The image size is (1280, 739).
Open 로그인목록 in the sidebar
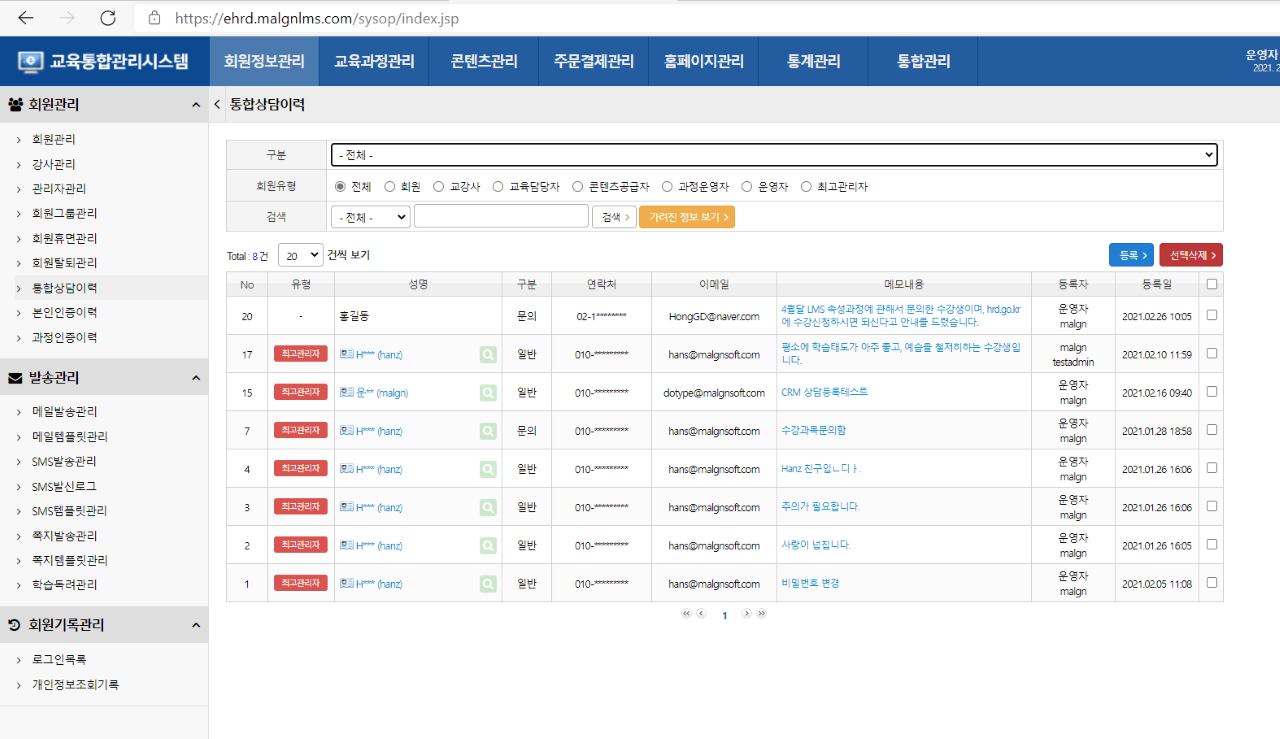pos(59,660)
